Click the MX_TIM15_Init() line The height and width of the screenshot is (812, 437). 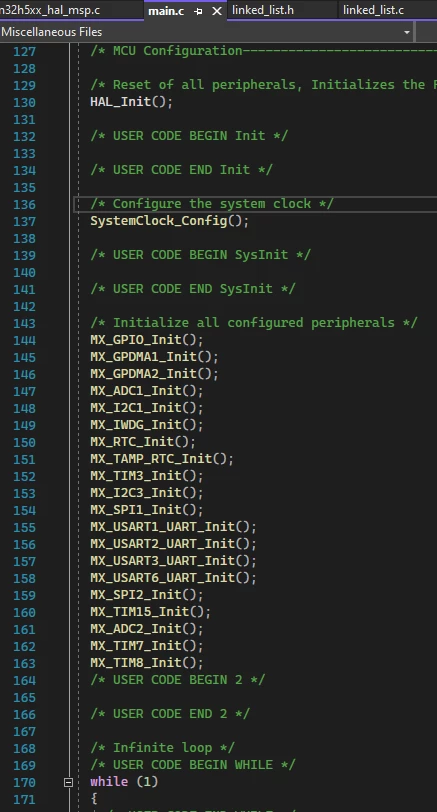point(150,612)
